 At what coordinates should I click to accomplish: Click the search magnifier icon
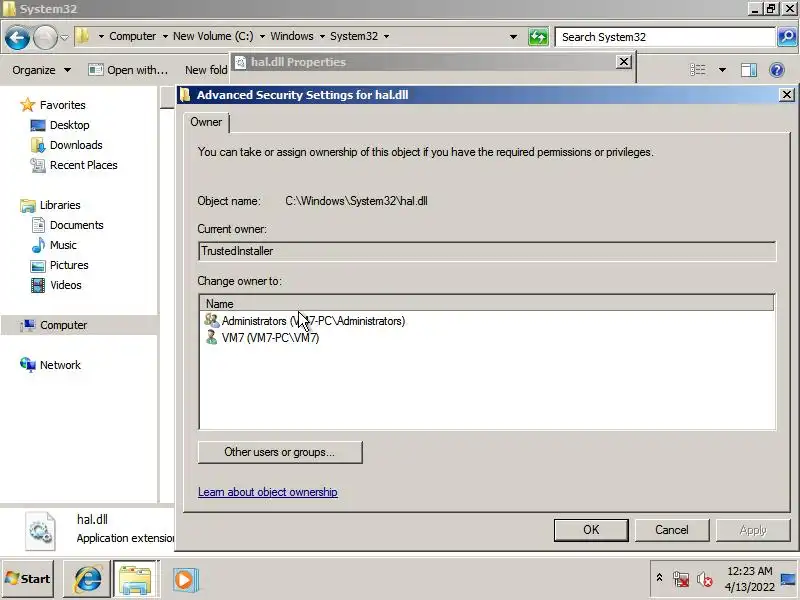pos(787,37)
